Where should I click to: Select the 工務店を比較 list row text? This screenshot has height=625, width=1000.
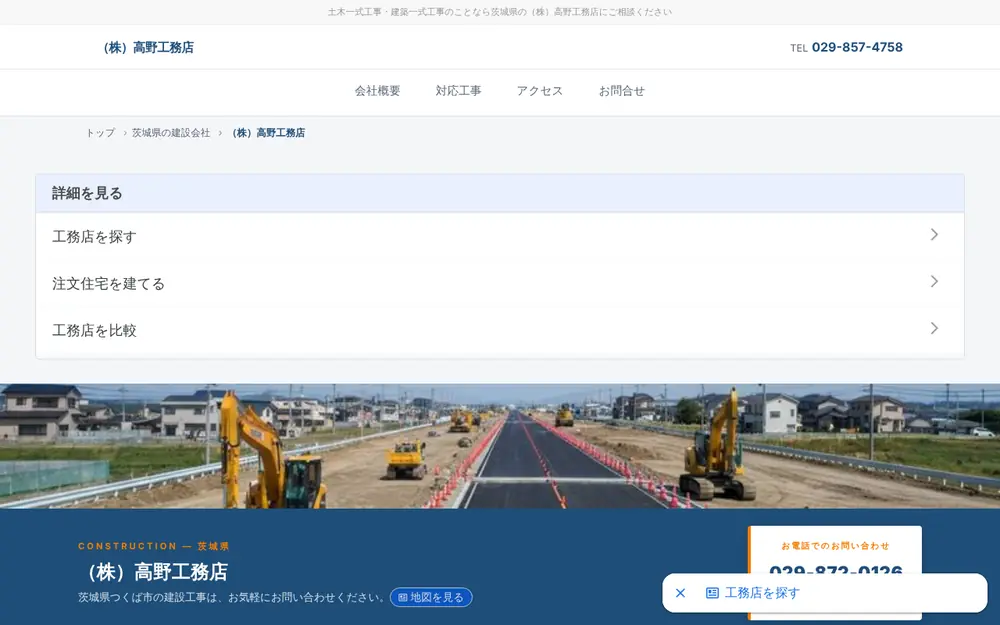pos(94,330)
